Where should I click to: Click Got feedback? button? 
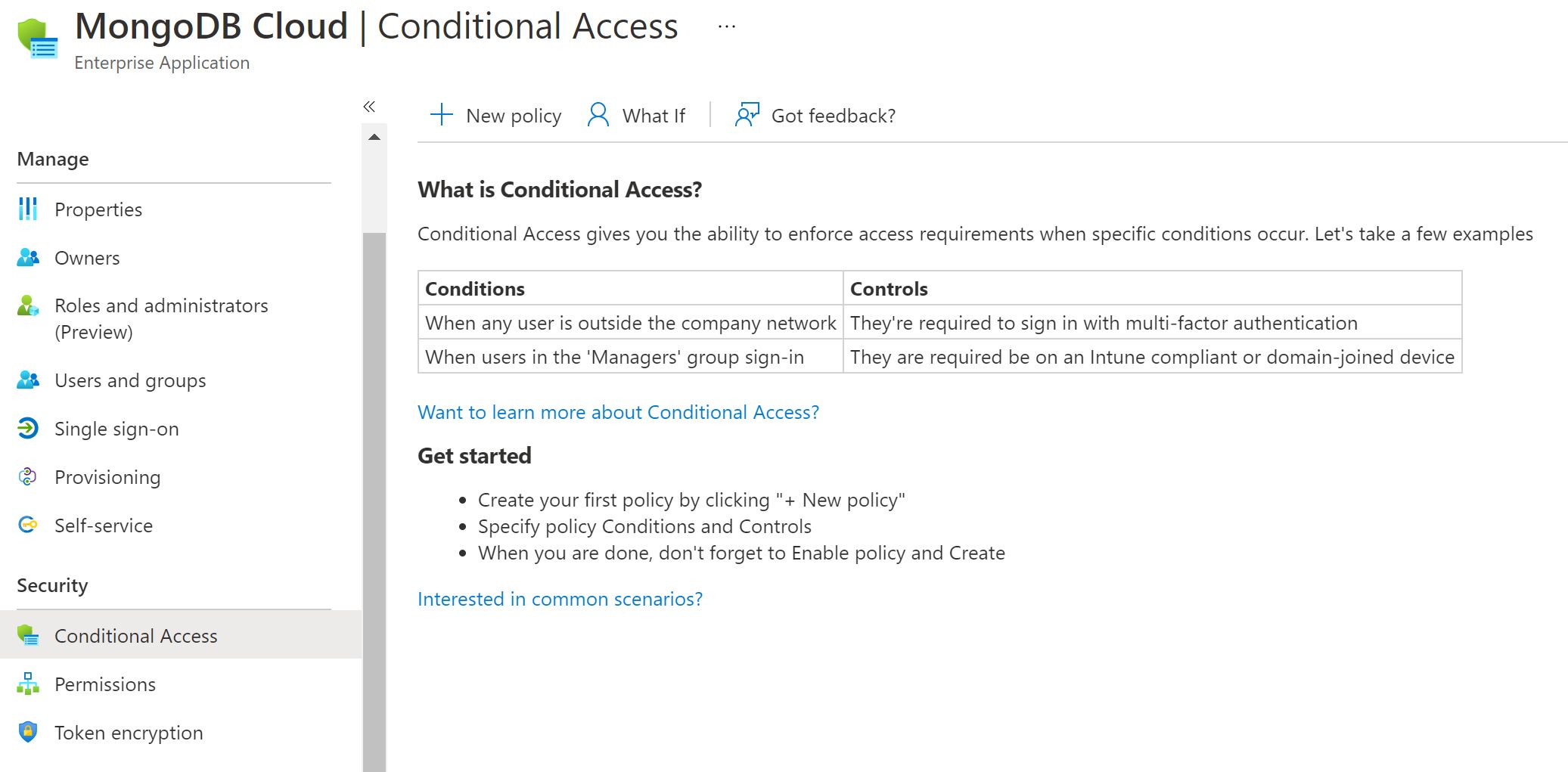(x=815, y=116)
